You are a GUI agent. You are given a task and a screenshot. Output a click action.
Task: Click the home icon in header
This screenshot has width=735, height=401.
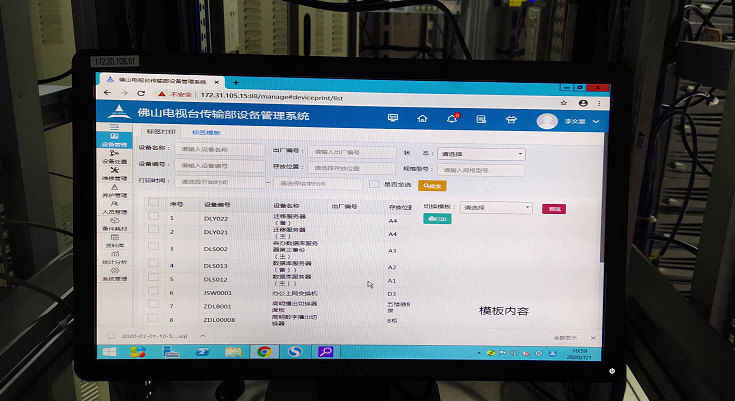coord(423,119)
